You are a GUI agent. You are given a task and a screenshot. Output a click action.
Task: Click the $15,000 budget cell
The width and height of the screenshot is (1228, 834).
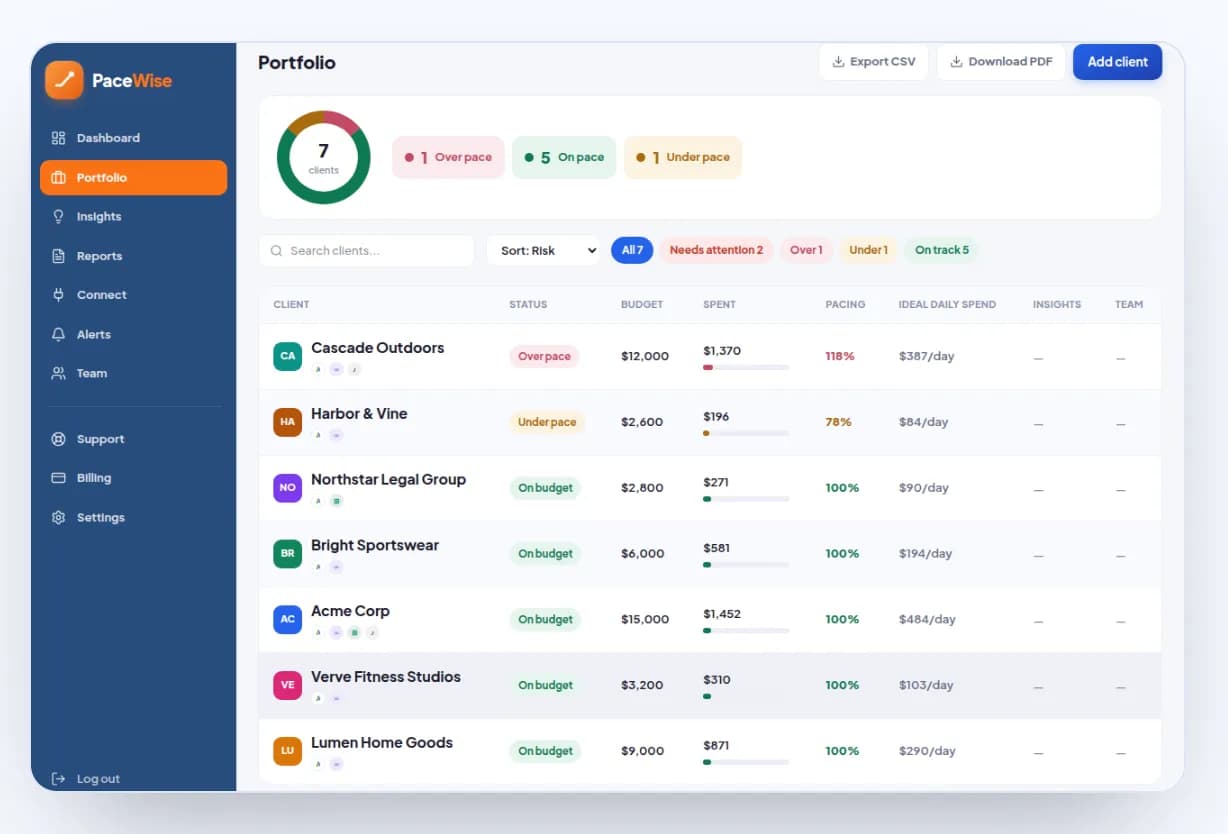point(645,620)
